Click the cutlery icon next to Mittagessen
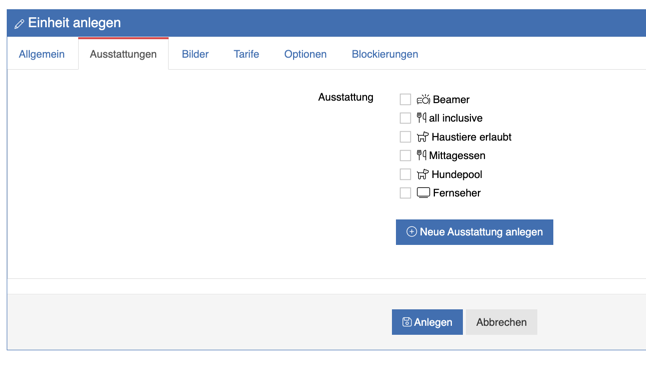 click(421, 155)
